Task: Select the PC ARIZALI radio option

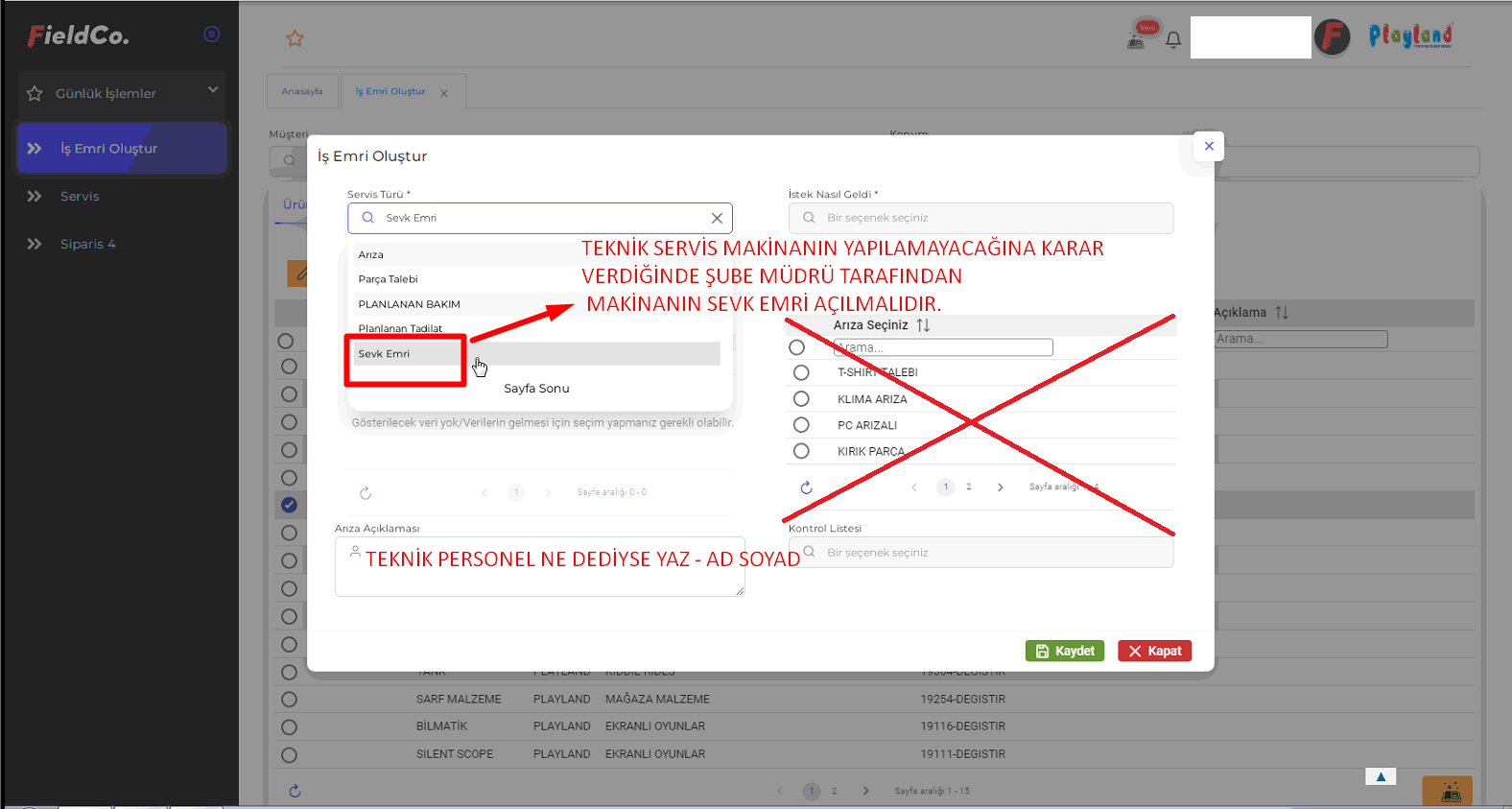Action: coord(801,425)
